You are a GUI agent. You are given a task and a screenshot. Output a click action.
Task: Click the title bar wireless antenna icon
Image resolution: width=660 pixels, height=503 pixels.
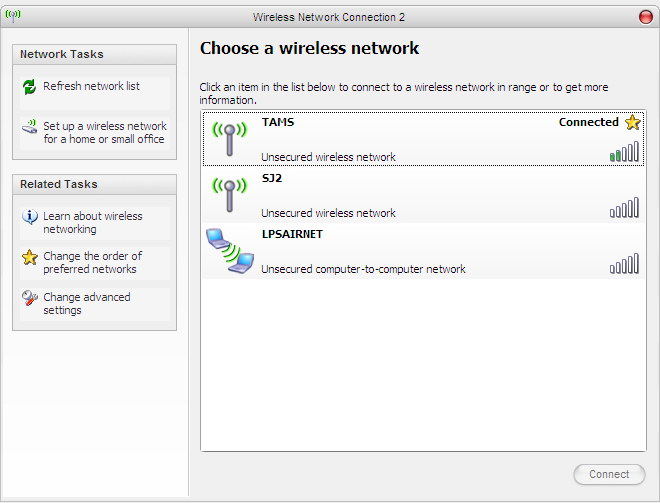(13, 16)
